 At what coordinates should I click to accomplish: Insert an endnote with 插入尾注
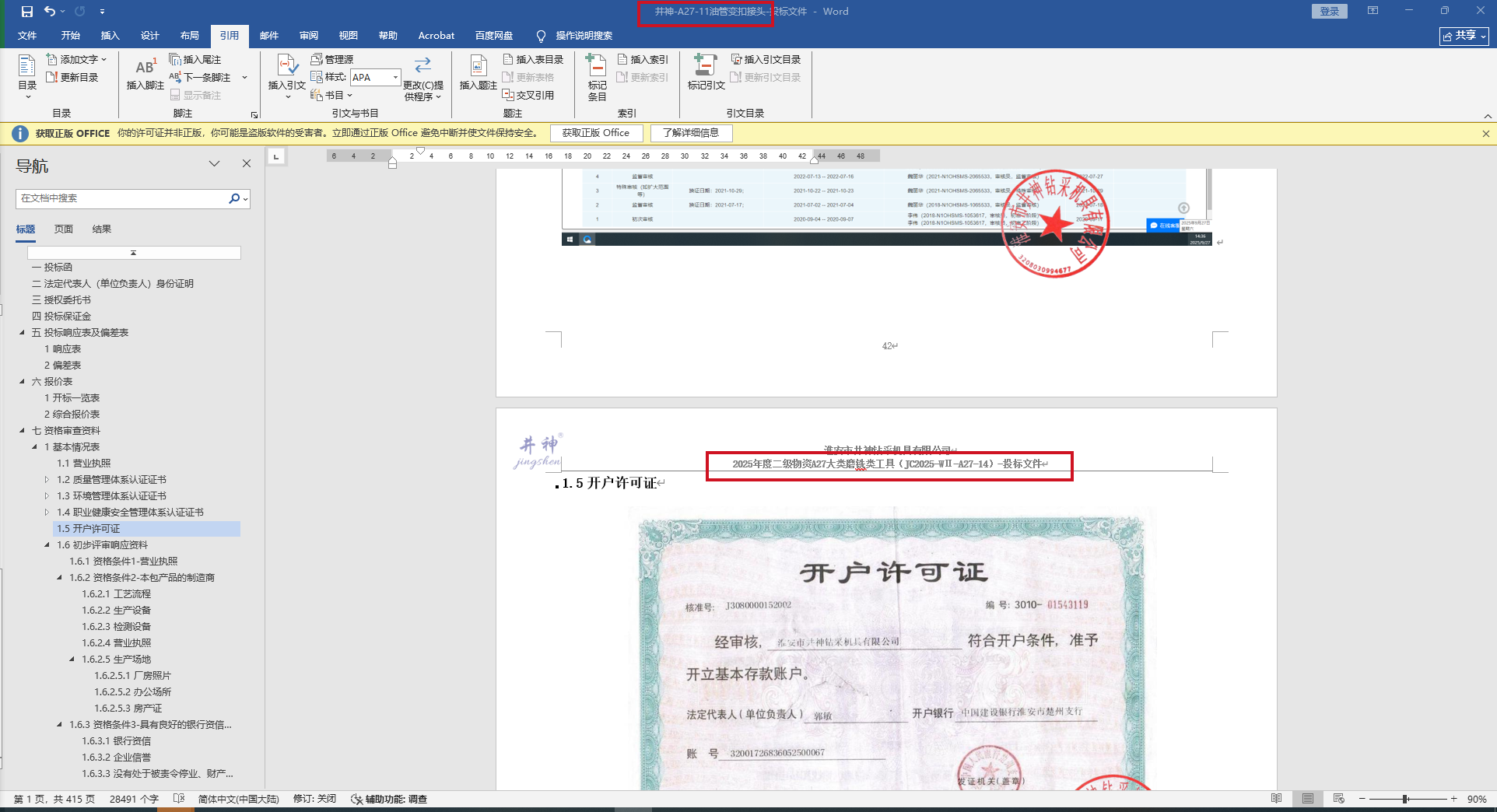(195, 59)
